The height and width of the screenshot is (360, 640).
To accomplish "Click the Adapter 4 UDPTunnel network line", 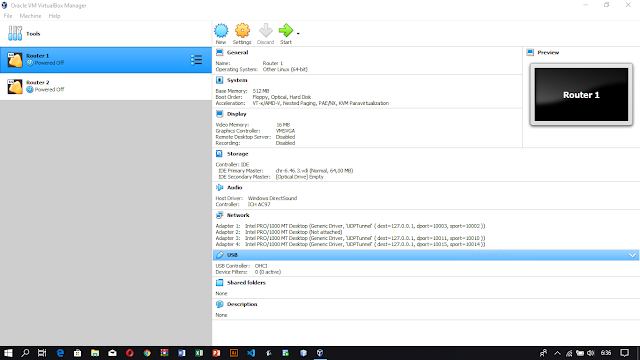I will (350, 244).
